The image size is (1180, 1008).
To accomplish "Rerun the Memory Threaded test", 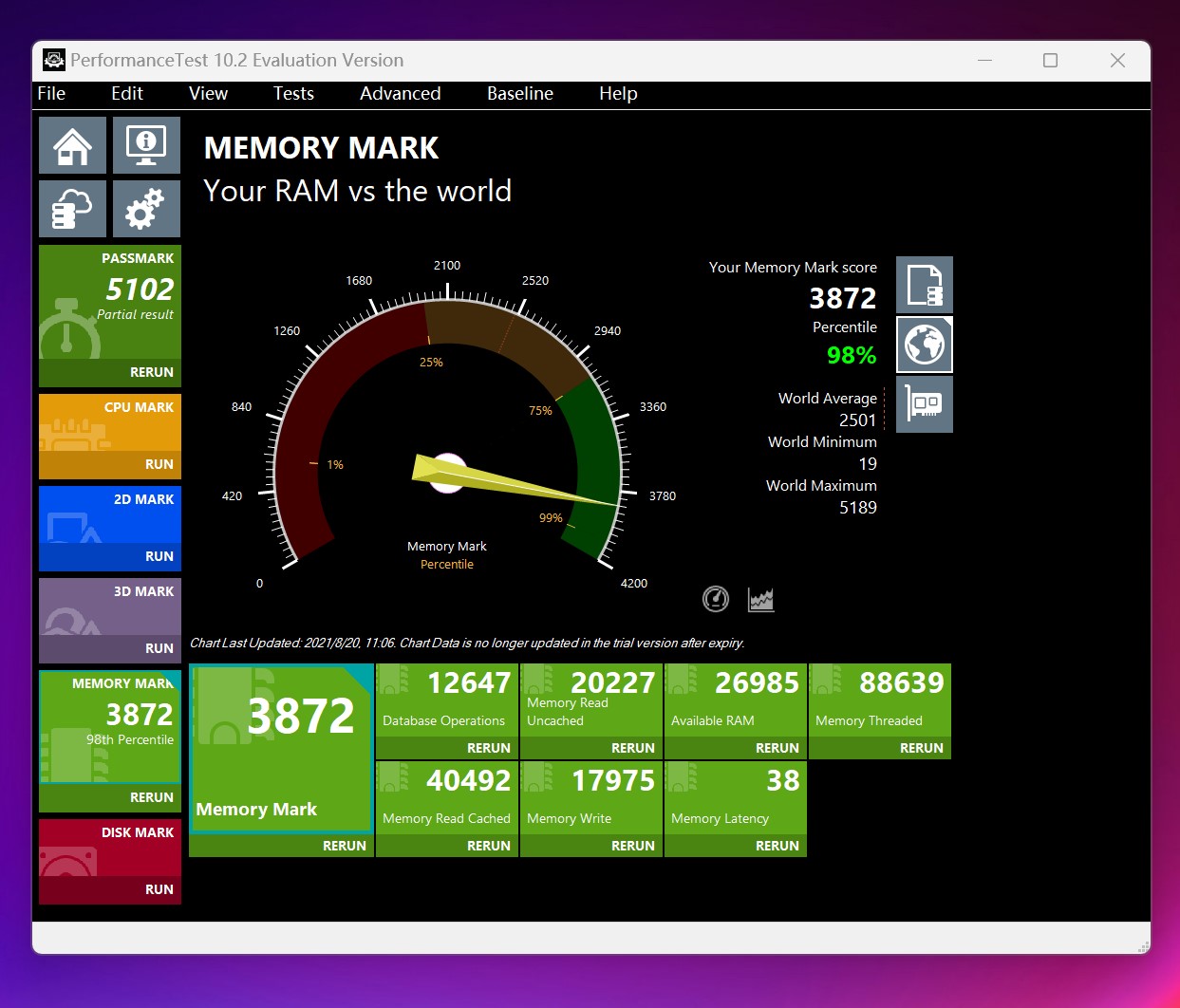I will pyautogui.click(x=921, y=748).
